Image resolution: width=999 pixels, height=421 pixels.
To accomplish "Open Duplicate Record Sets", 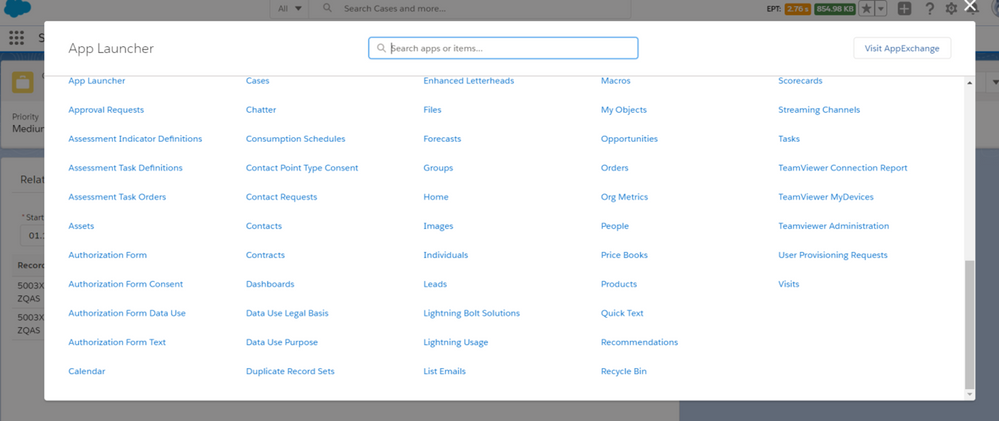I will (x=290, y=371).
